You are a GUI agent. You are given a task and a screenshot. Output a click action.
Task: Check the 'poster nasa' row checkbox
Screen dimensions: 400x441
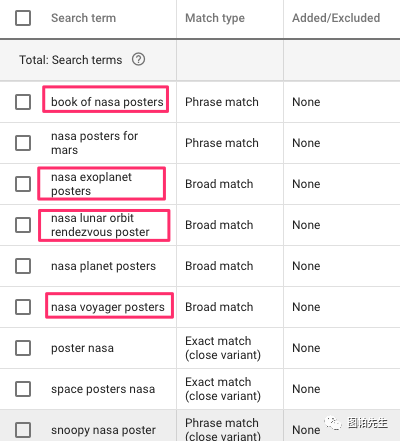pos(23,348)
